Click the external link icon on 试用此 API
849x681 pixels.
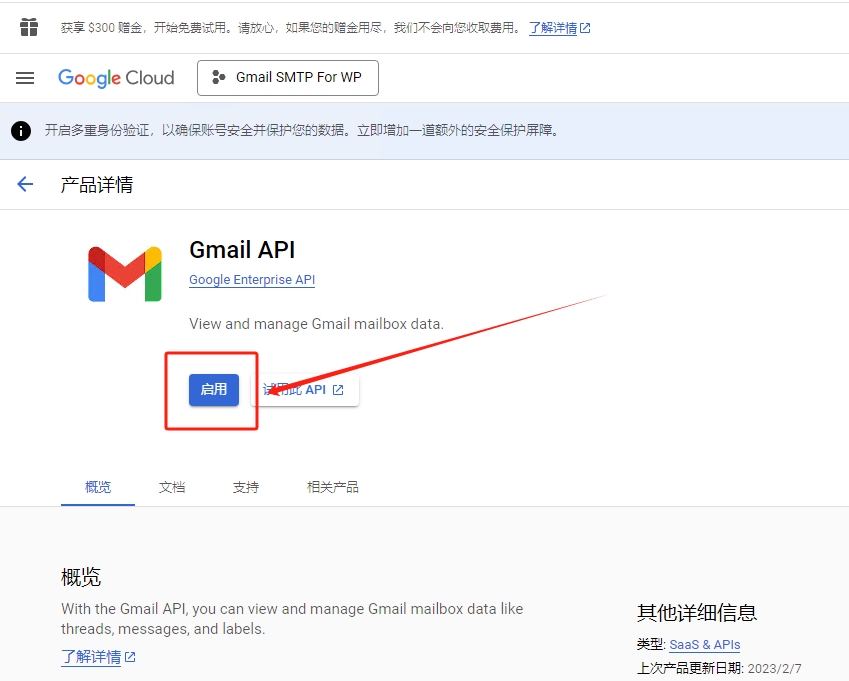click(x=338, y=390)
